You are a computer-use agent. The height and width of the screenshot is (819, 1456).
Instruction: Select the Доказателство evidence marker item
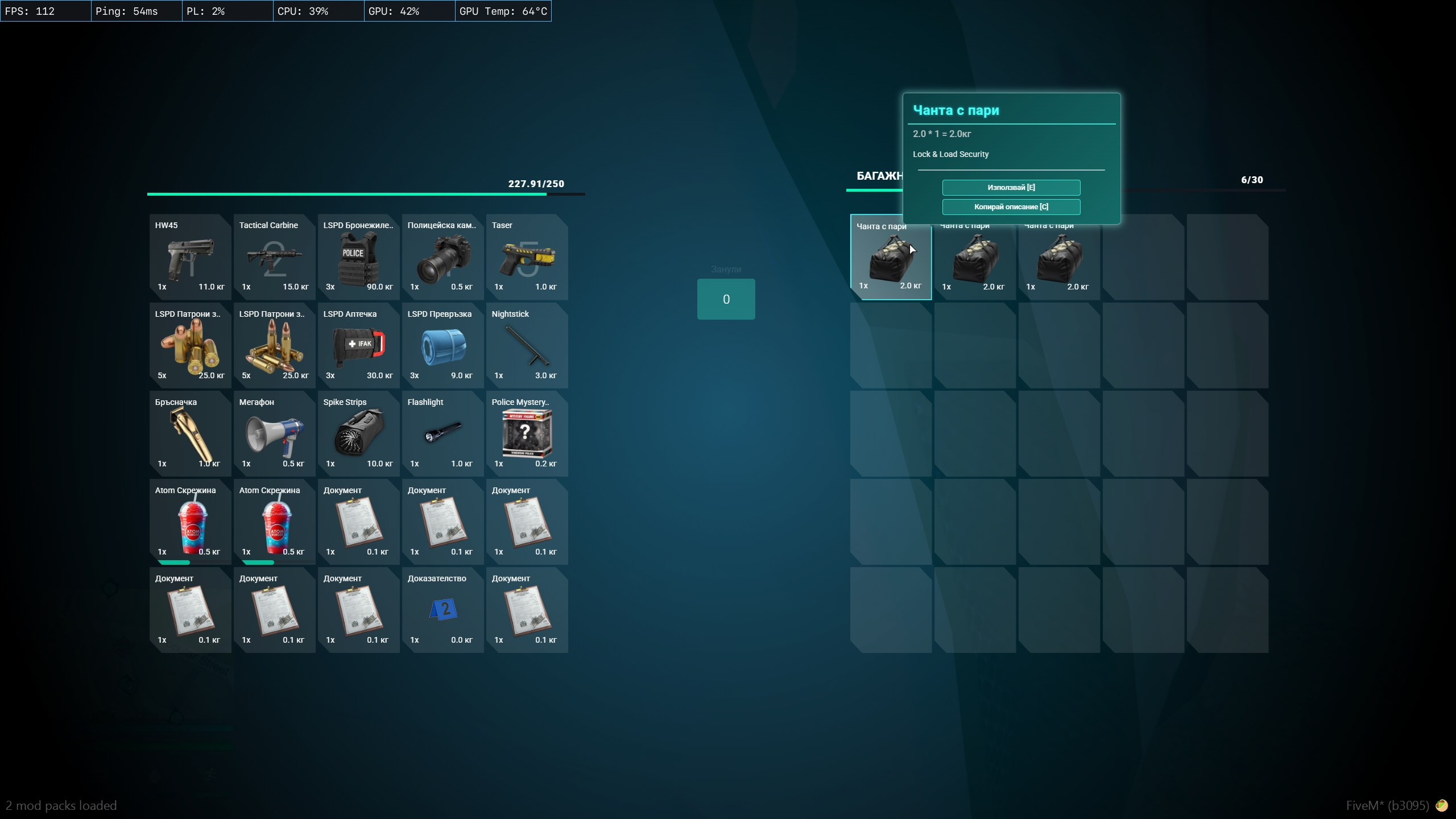(x=442, y=610)
